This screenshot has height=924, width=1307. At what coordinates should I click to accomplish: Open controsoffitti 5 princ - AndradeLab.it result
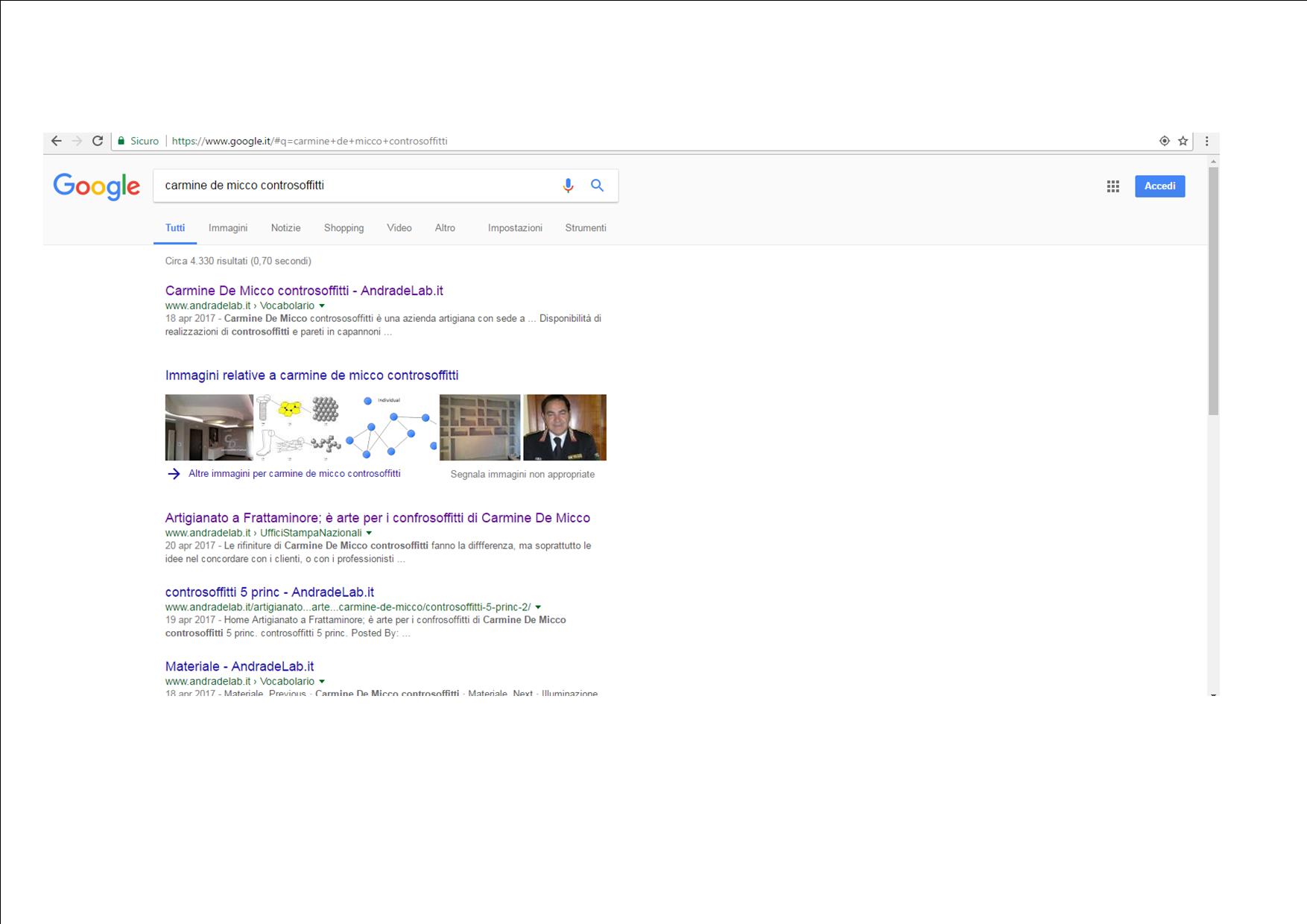click(270, 592)
